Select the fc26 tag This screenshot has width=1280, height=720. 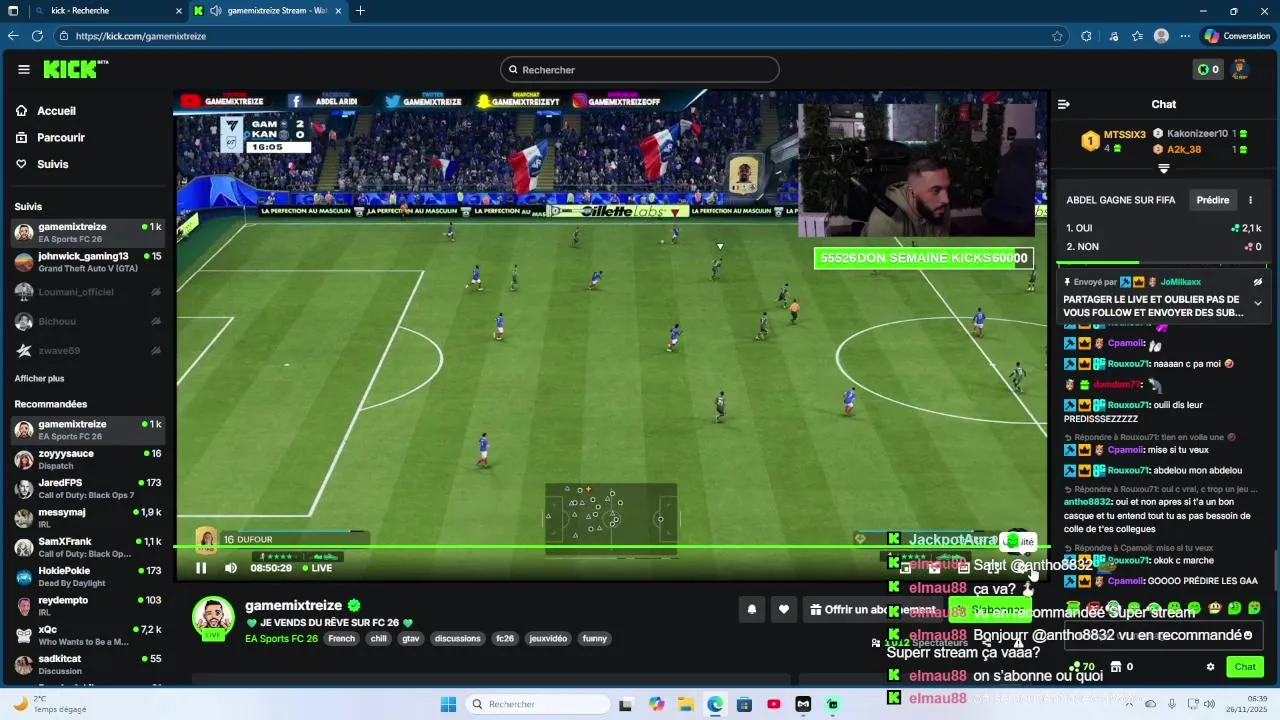click(505, 639)
